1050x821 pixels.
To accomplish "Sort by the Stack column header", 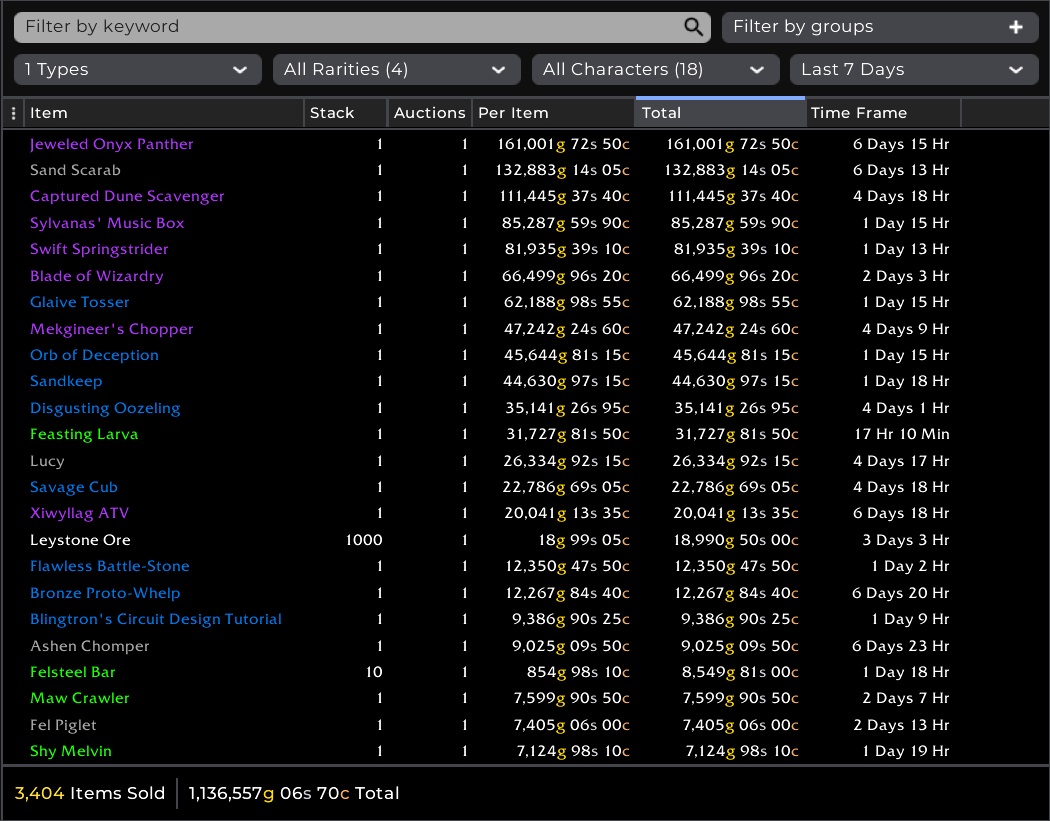I will pos(346,113).
